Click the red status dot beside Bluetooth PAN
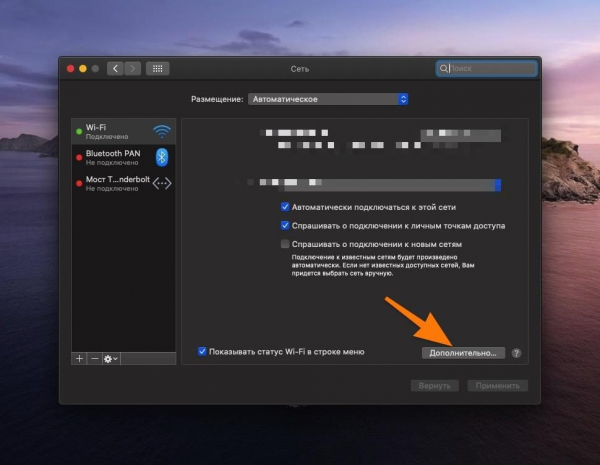The image size is (600, 465). [79, 158]
